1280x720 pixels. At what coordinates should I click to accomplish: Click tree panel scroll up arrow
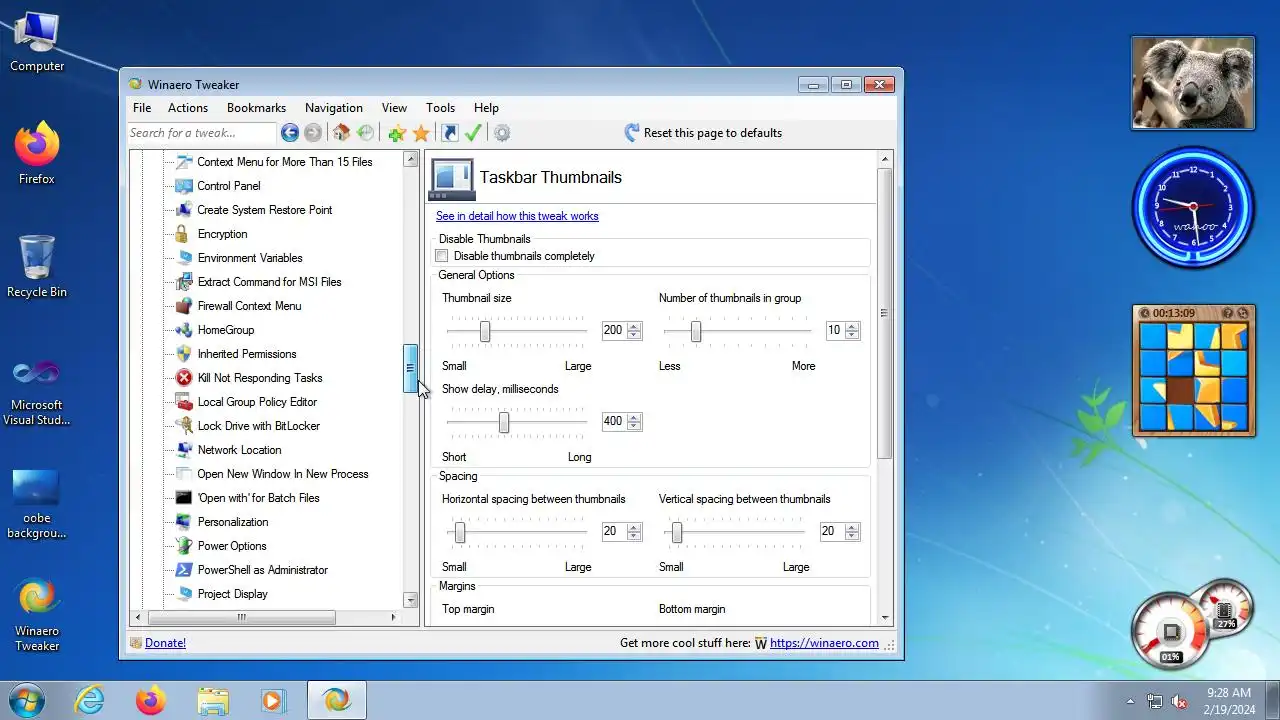(410, 159)
